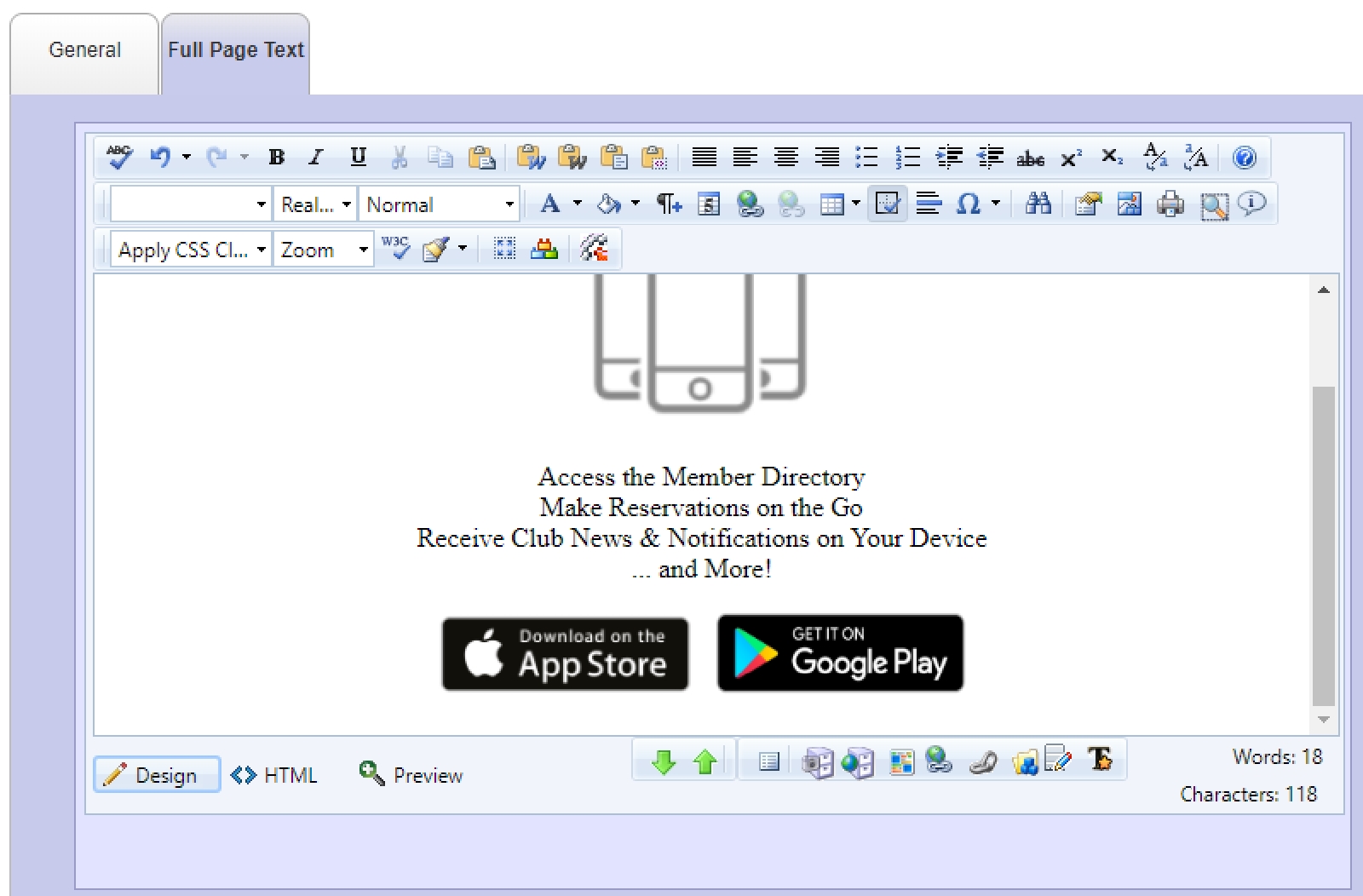Click the Paste clipboard icon

pos(481,157)
